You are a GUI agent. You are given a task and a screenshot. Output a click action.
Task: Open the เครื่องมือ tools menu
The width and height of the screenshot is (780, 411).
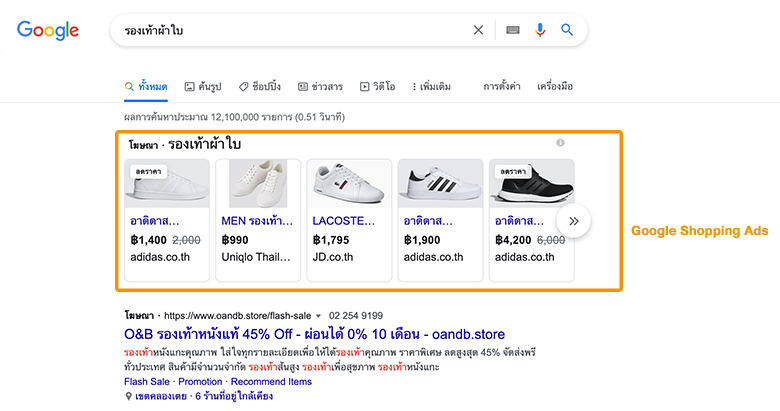click(x=555, y=87)
